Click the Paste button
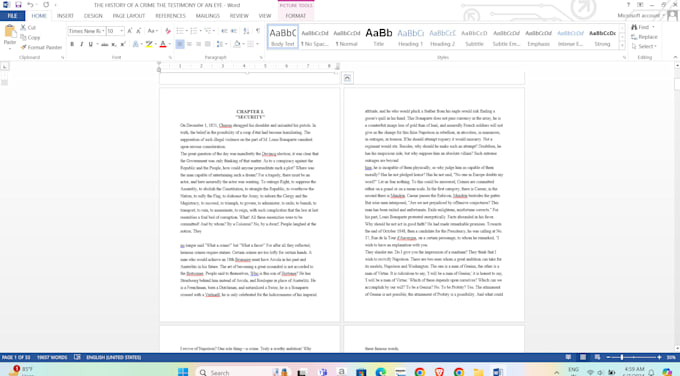The width and height of the screenshot is (680, 376). click(x=10, y=36)
